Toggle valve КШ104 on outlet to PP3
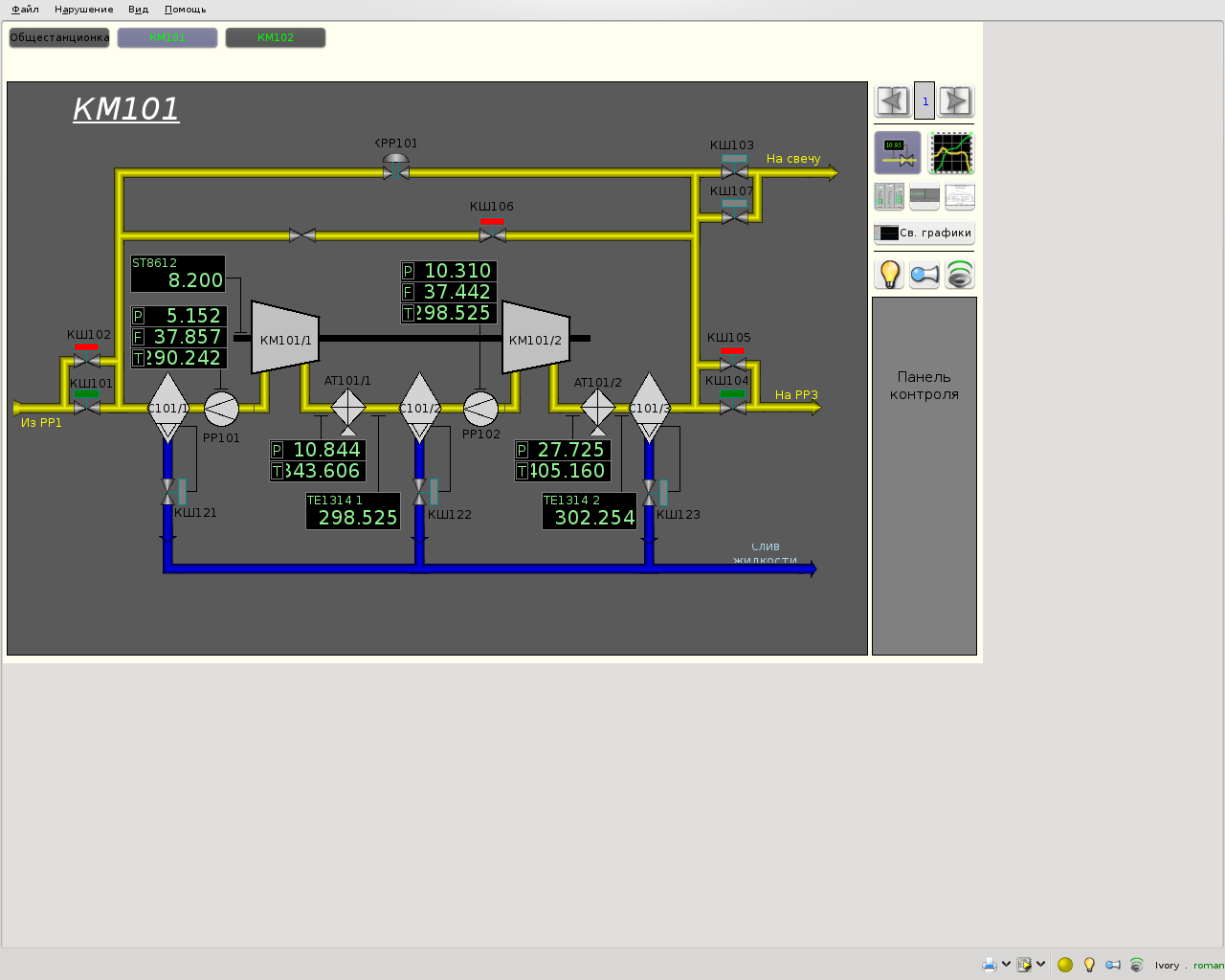This screenshot has height=980, width=1225. click(x=733, y=407)
